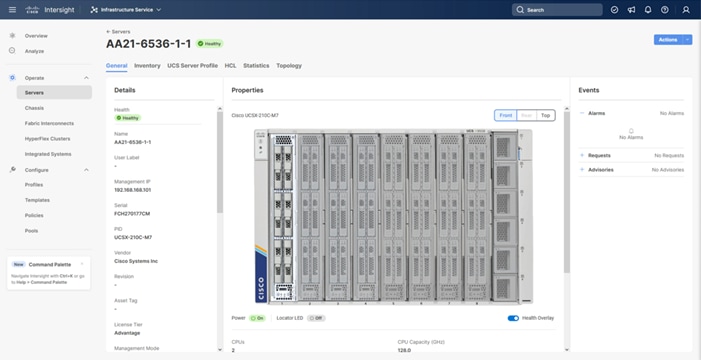Screen dimensions: 701x360
Task: Click the Power On status indicator
Action: 257,318
